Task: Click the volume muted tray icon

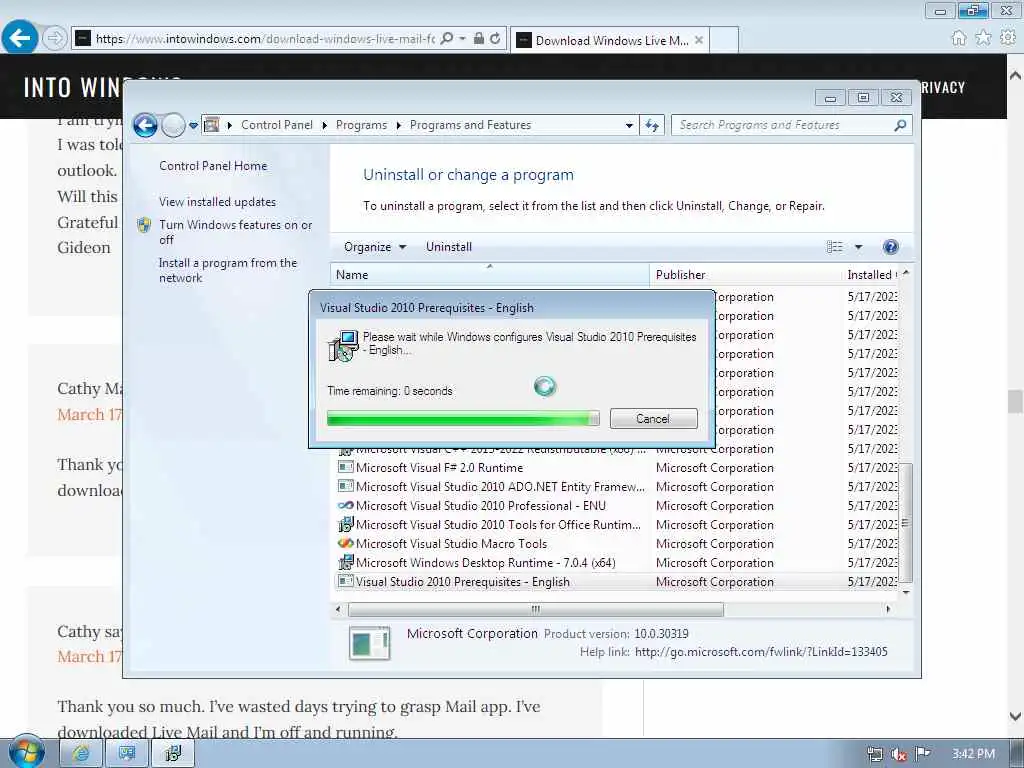Action: [899, 754]
